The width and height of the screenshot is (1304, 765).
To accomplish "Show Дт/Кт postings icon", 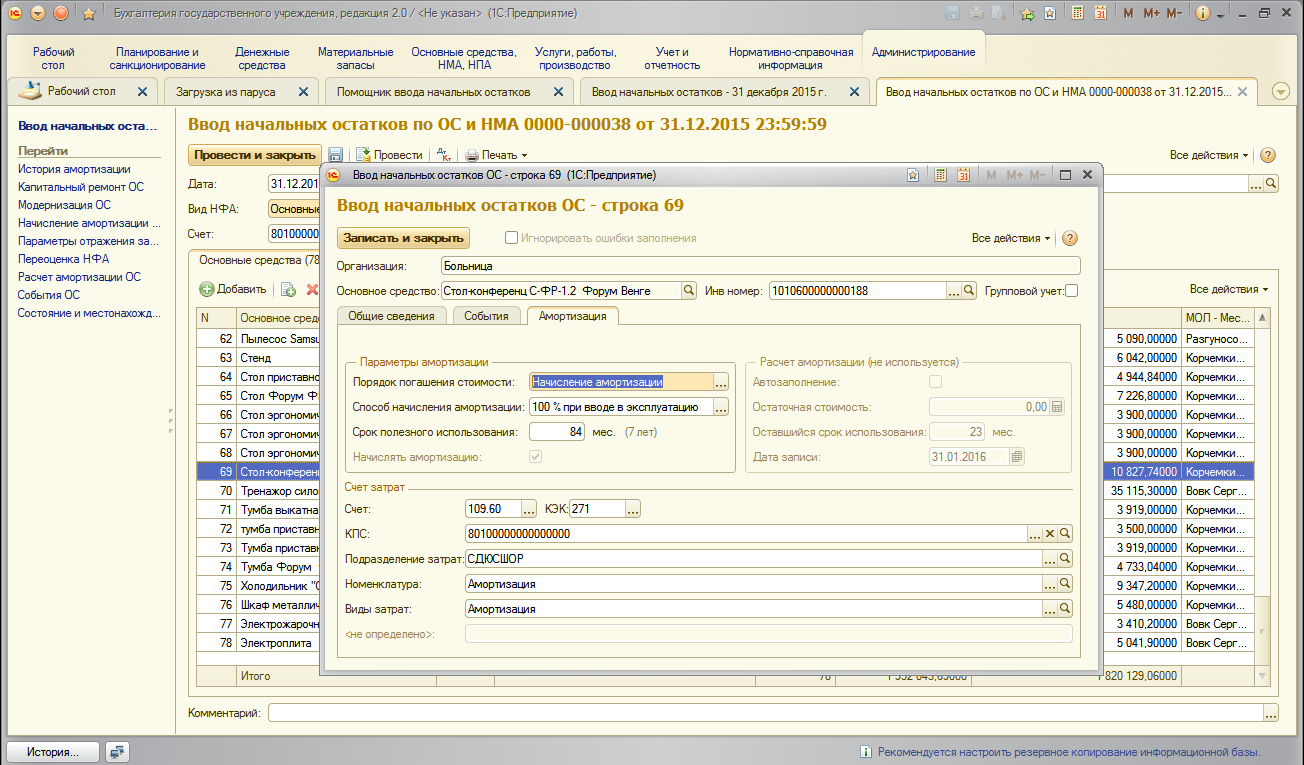I will (445, 155).
